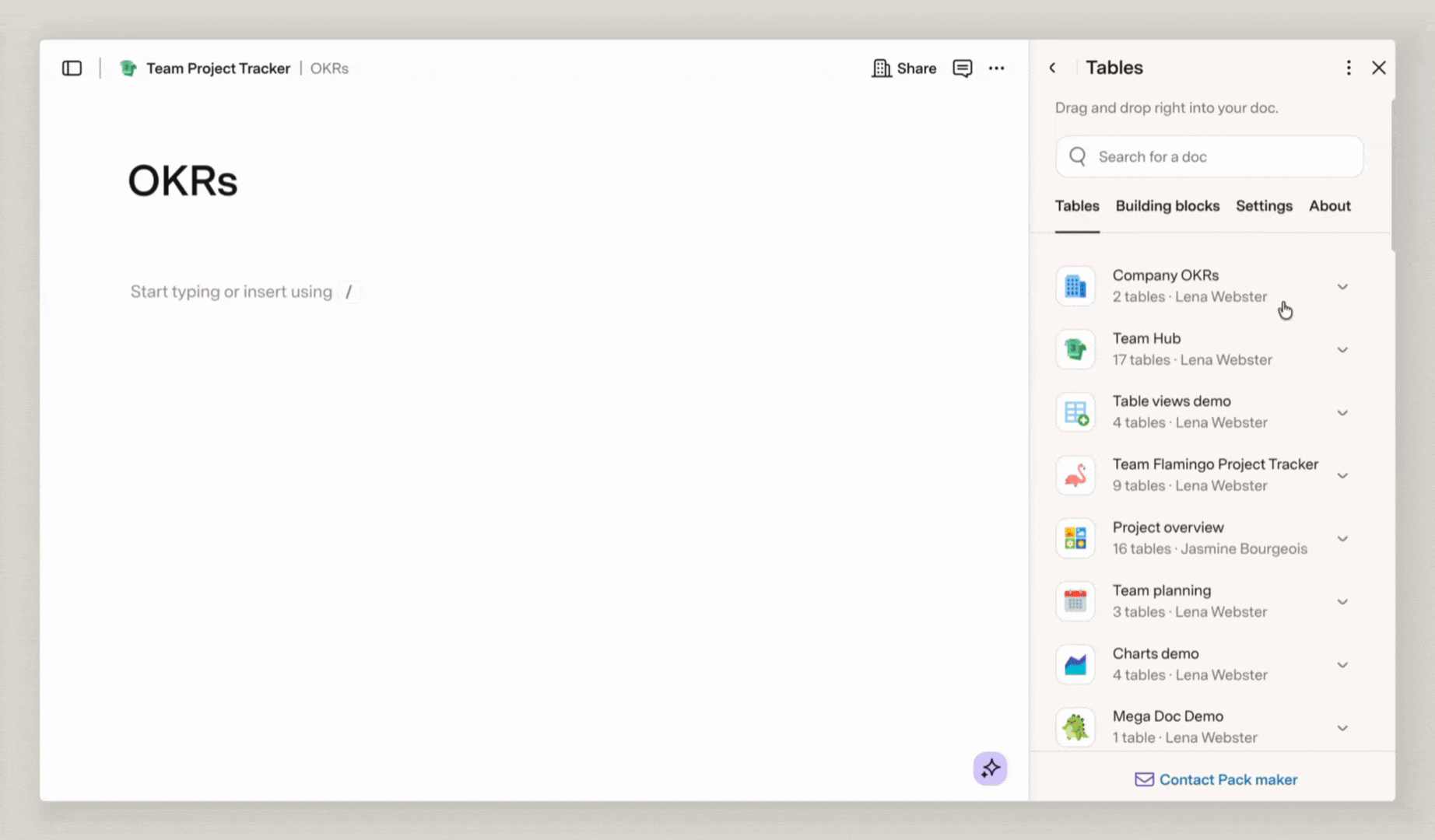Expand the Team Flamingo Project Tracker chevron
Image resolution: width=1435 pixels, height=840 pixels.
[1342, 476]
